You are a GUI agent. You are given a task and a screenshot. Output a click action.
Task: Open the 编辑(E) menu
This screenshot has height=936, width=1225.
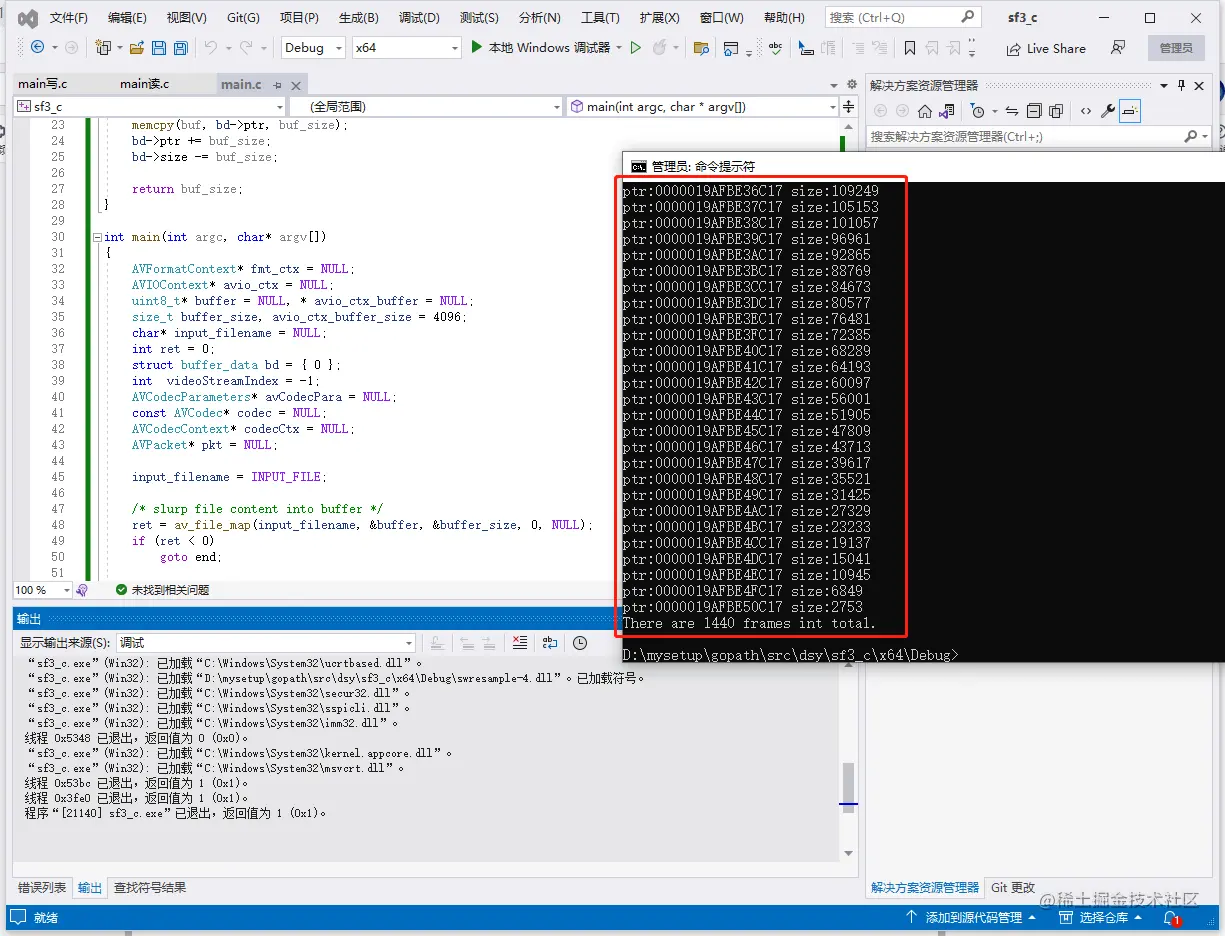click(x=127, y=18)
